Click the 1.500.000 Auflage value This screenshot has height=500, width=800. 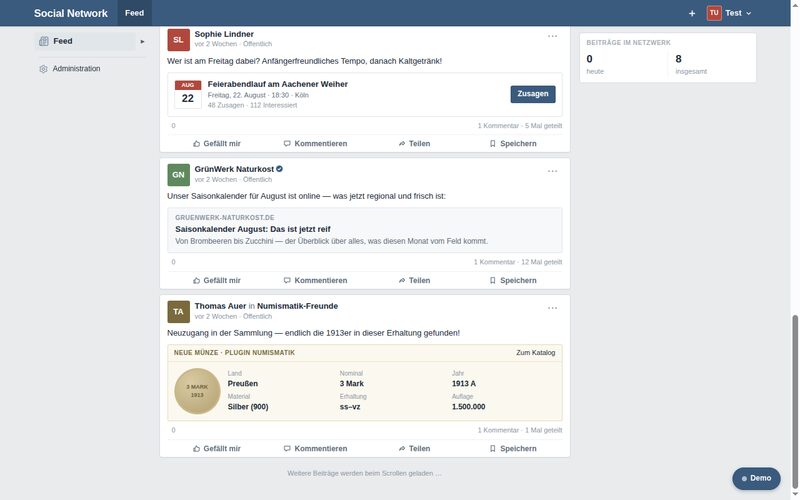click(468, 407)
